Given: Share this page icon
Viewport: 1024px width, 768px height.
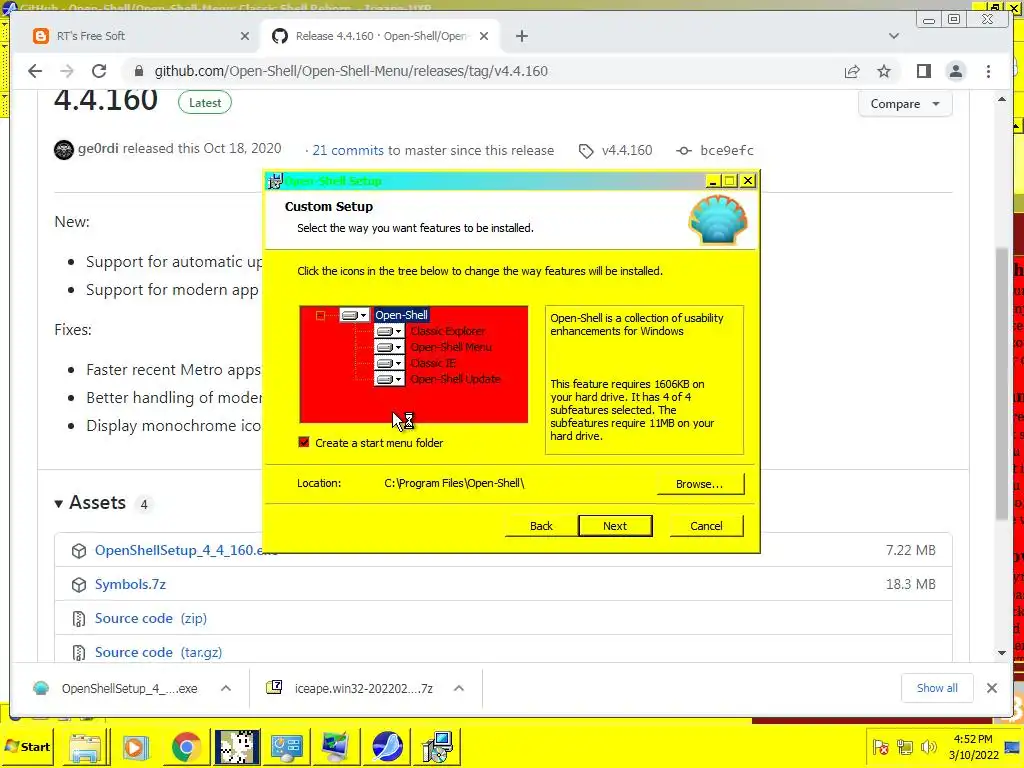Looking at the screenshot, I should tap(852, 71).
